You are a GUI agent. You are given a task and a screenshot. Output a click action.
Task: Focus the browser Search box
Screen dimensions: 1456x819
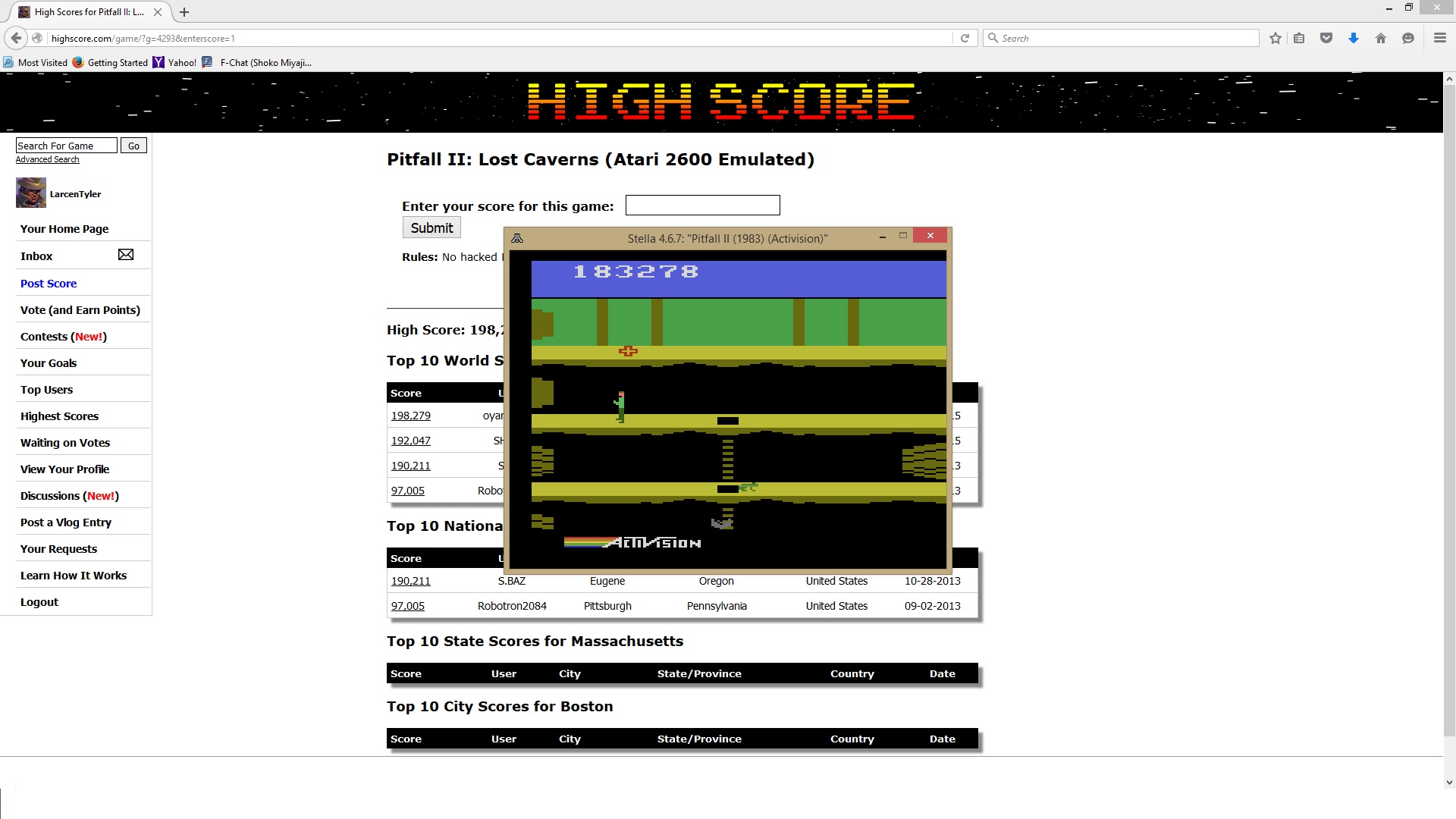(1121, 38)
